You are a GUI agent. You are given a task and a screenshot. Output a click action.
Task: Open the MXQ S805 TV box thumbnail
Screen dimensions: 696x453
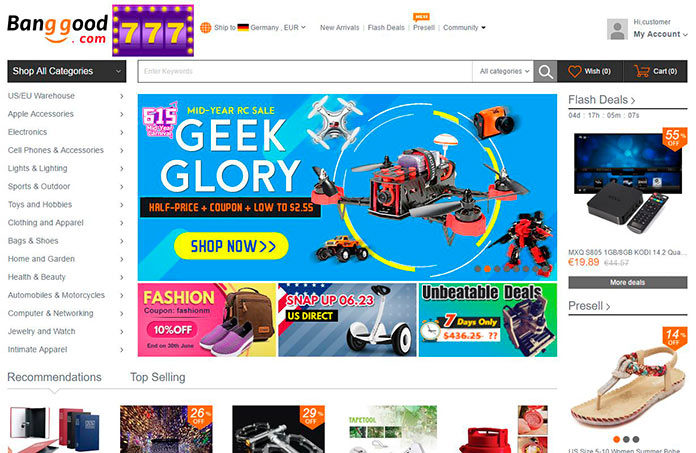coord(628,182)
